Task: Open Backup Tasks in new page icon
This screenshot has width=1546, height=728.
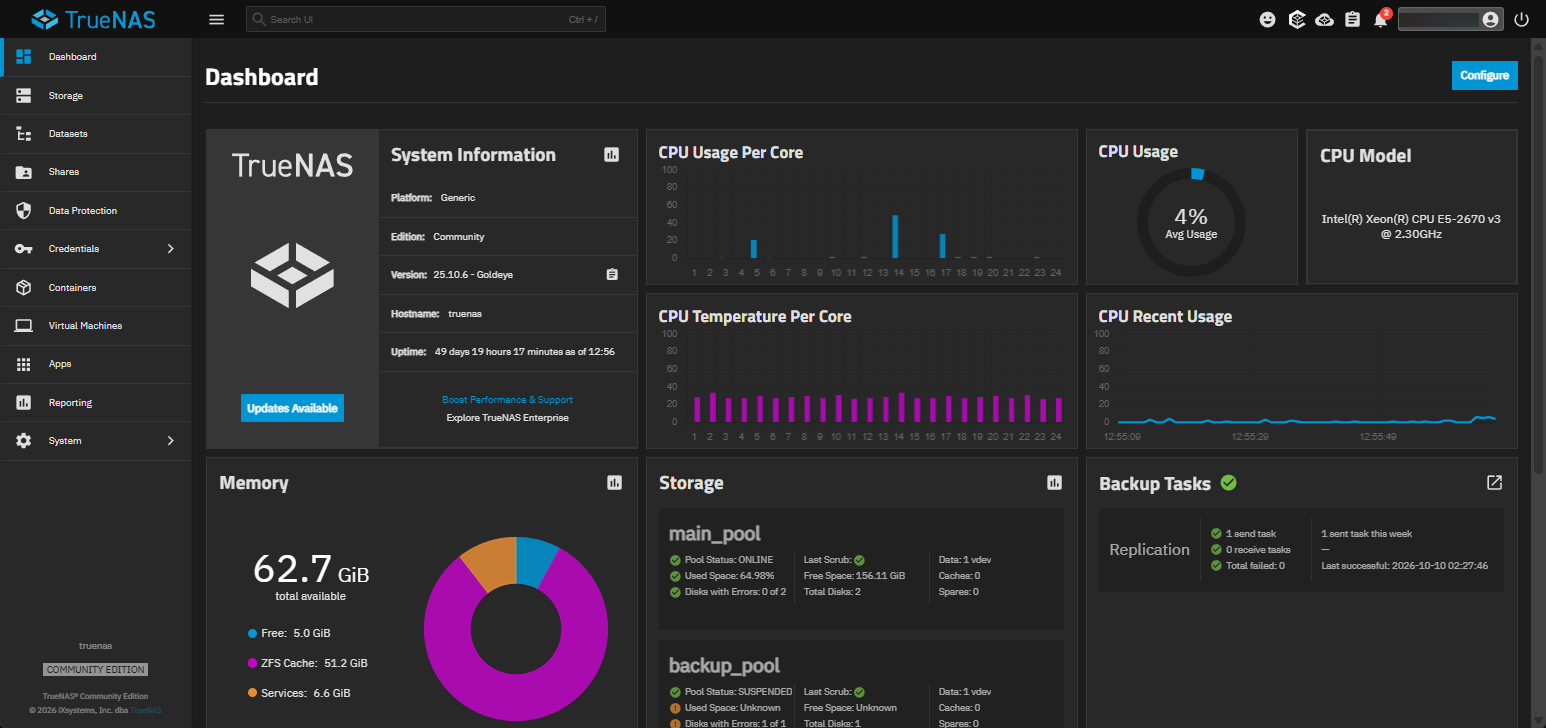Action: click(x=1494, y=482)
